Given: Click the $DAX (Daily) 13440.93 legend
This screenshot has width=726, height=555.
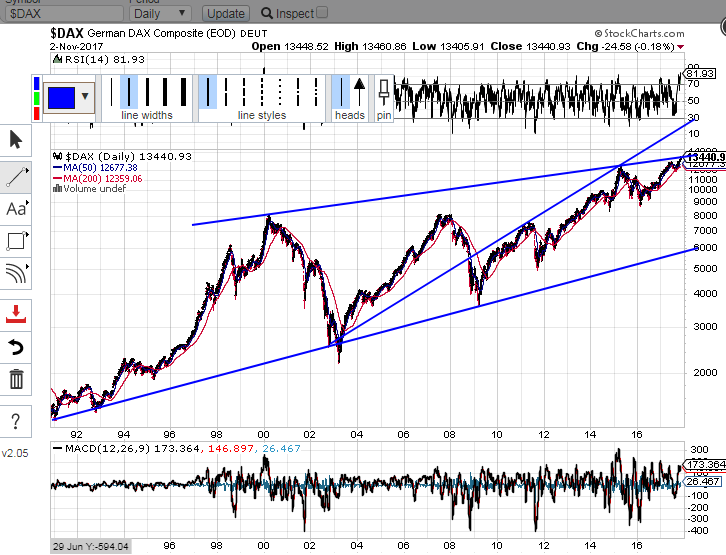Looking at the screenshot, I should 122,156.
